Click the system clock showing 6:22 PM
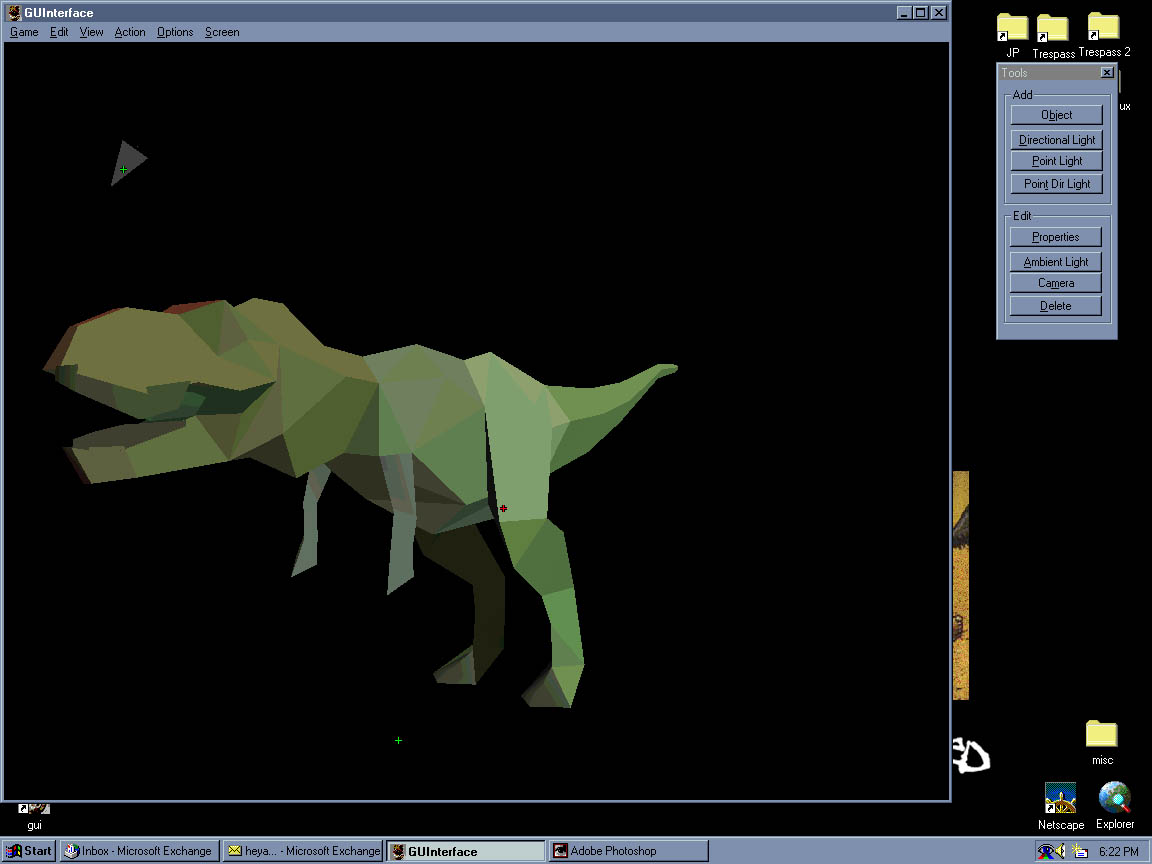The height and width of the screenshot is (864, 1152). (x=1119, y=852)
